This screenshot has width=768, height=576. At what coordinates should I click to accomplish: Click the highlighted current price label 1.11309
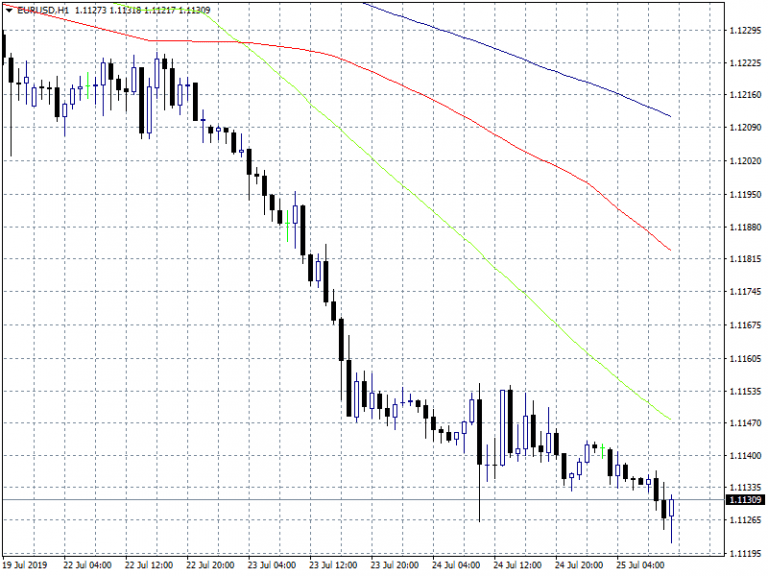click(x=745, y=499)
